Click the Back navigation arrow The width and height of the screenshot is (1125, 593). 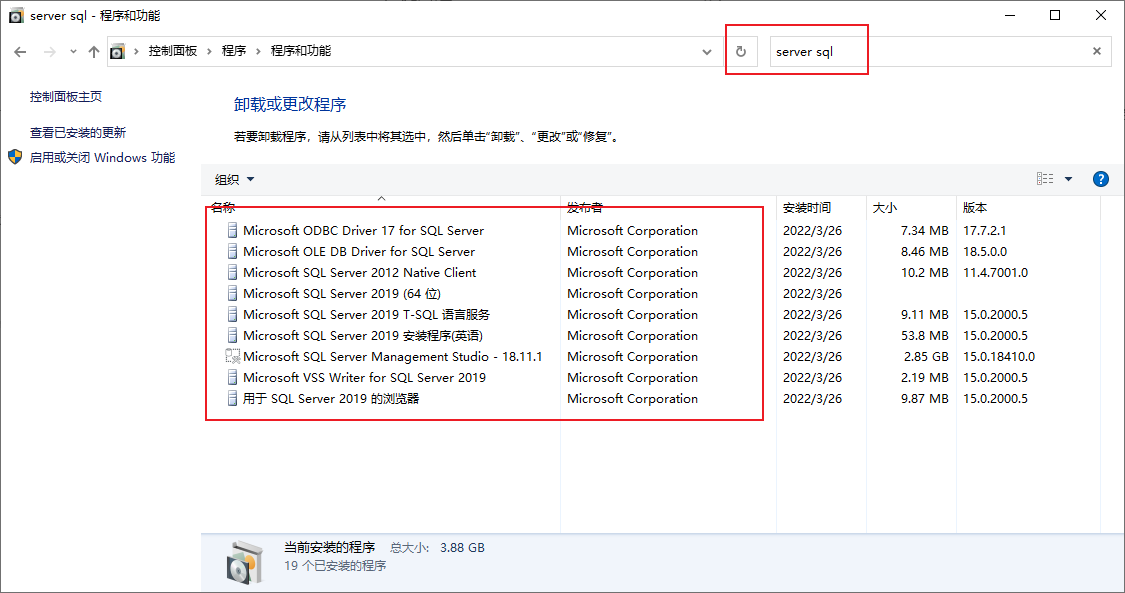(x=20, y=52)
